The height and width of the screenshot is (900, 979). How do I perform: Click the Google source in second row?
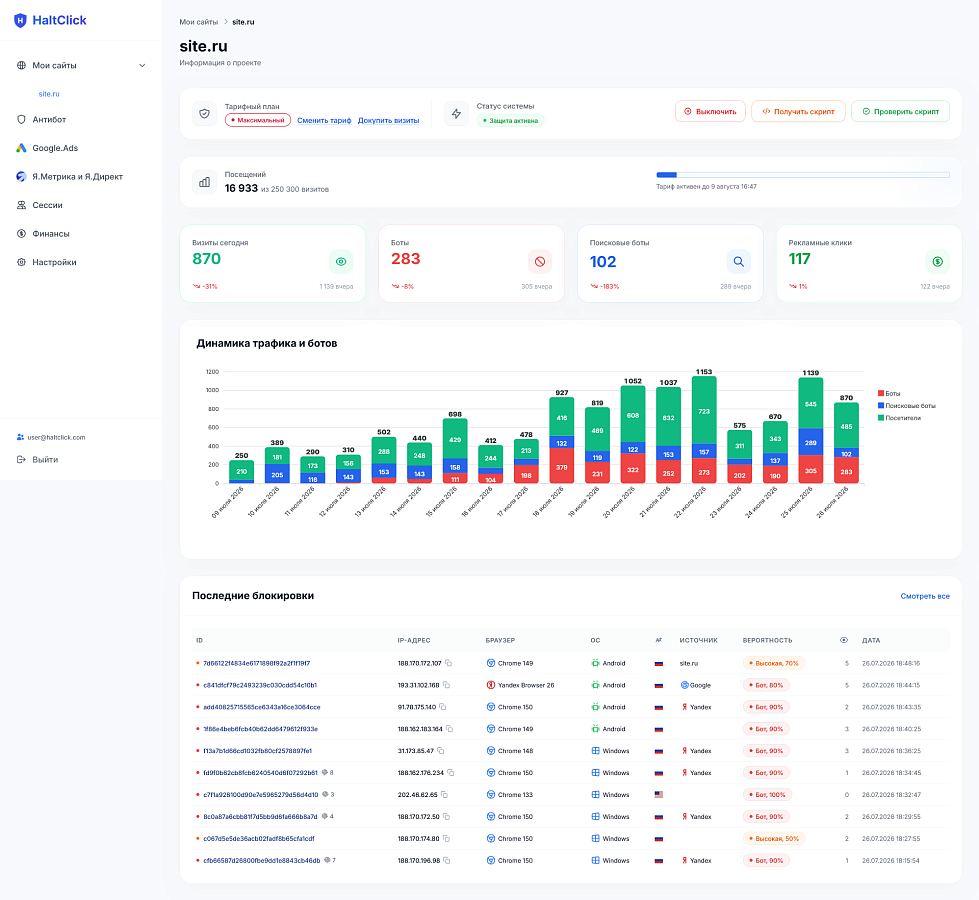(696, 685)
